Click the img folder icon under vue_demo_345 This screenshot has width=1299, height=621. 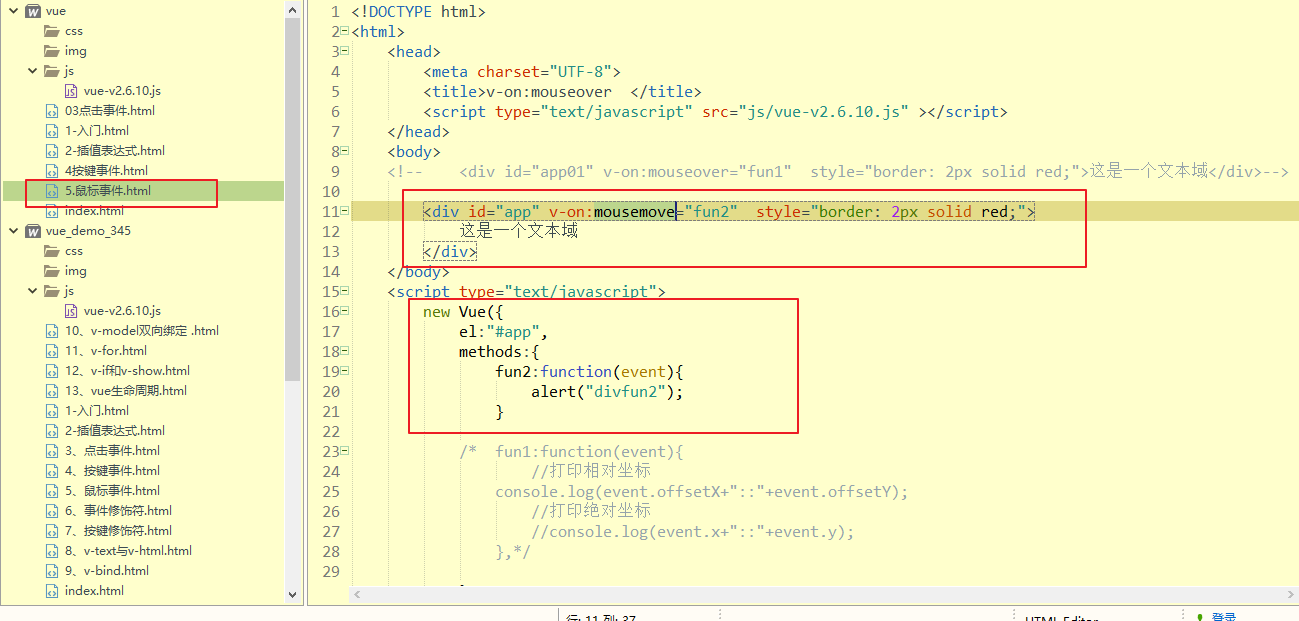(52, 271)
